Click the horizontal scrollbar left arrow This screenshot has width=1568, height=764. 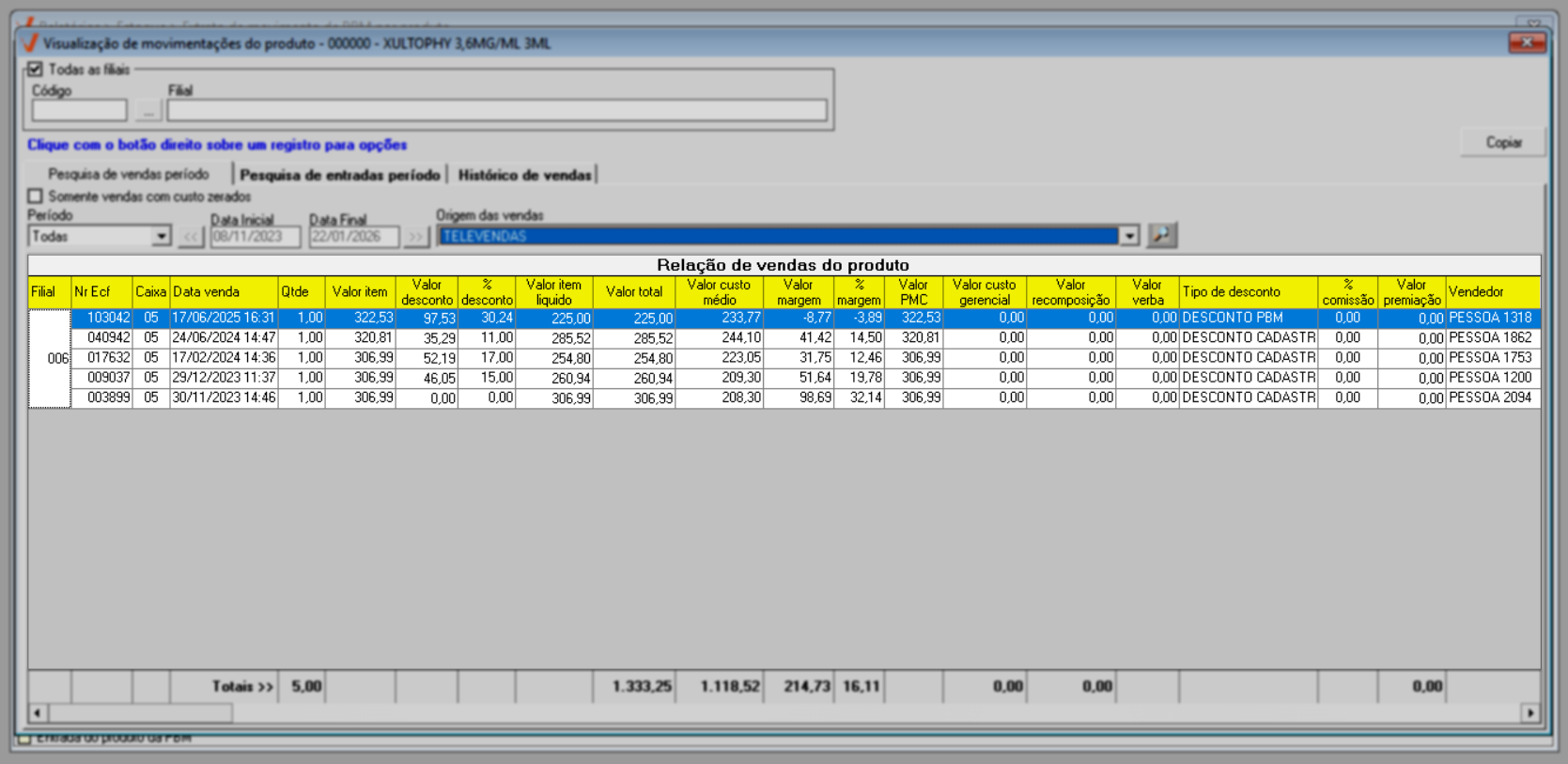tap(38, 713)
